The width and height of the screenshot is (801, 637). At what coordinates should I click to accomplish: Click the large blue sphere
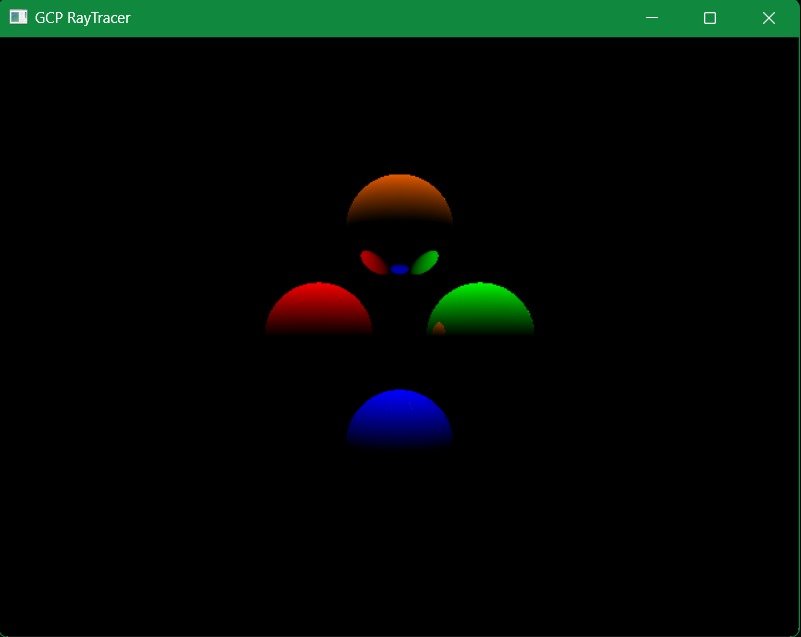tap(399, 418)
